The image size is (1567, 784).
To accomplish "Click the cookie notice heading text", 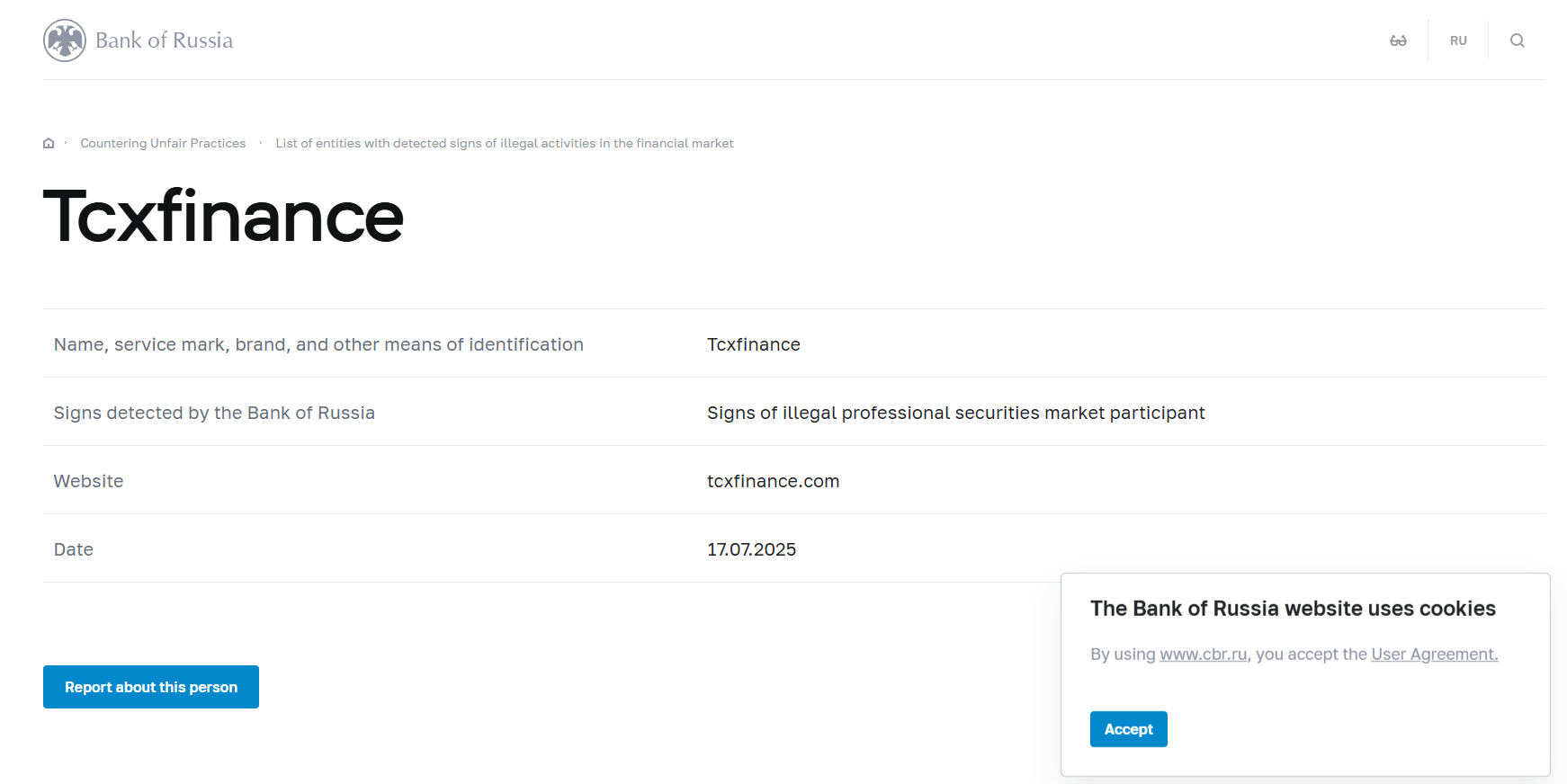I will pyautogui.click(x=1293, y=609).
